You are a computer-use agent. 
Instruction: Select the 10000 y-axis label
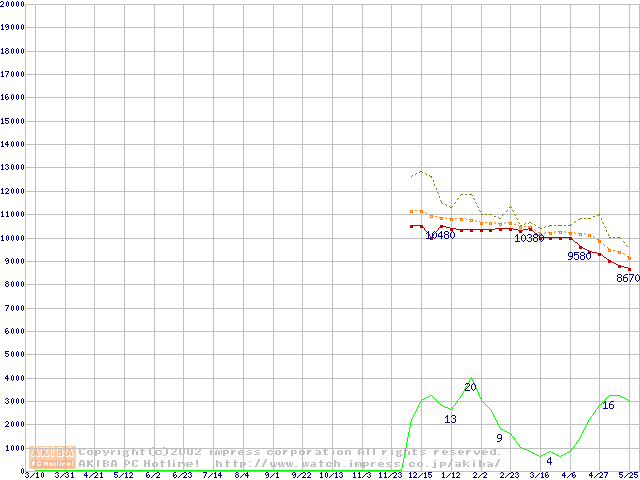click(13, 238)
